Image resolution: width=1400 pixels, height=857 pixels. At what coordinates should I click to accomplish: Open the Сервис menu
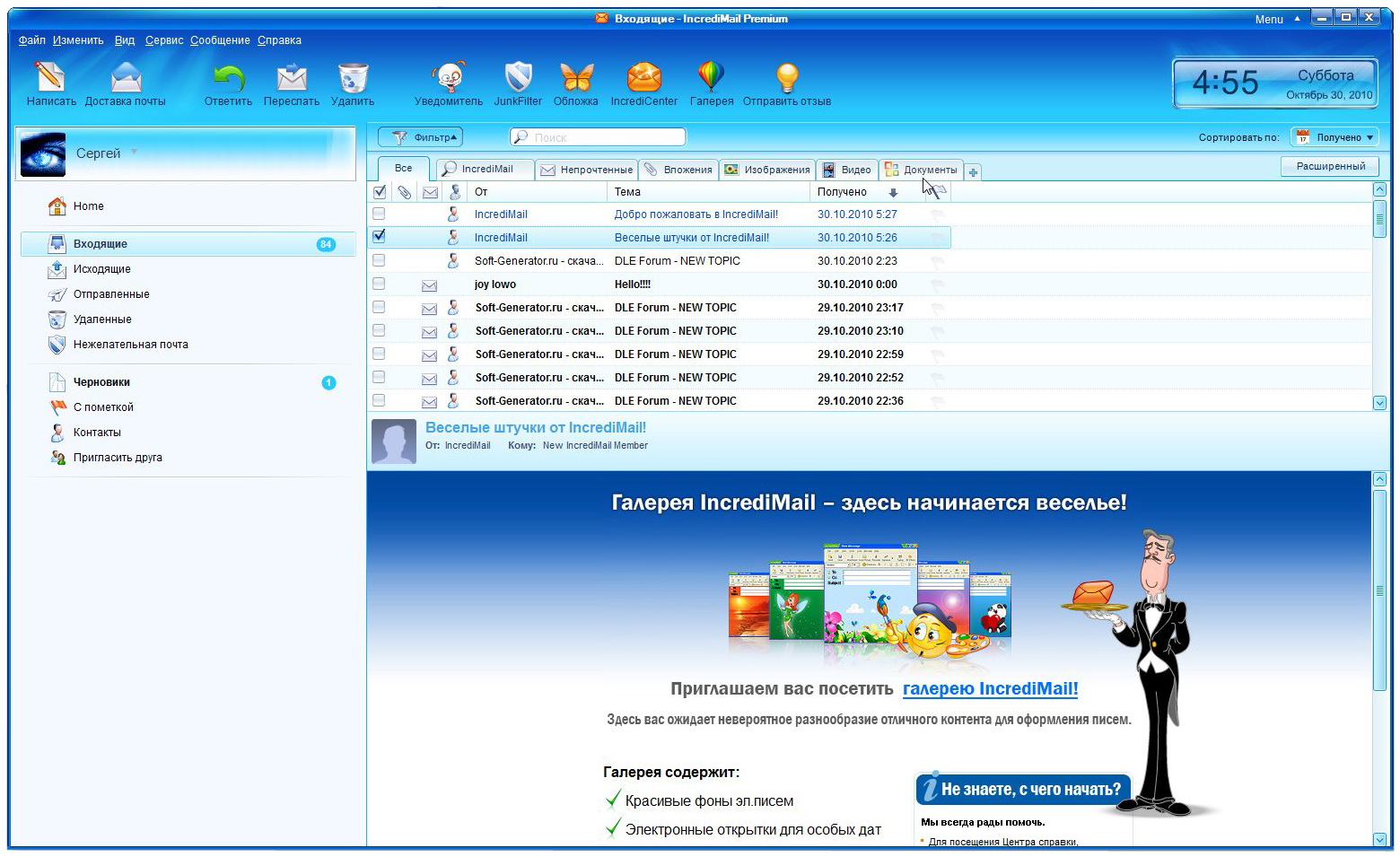click(164, 40)
